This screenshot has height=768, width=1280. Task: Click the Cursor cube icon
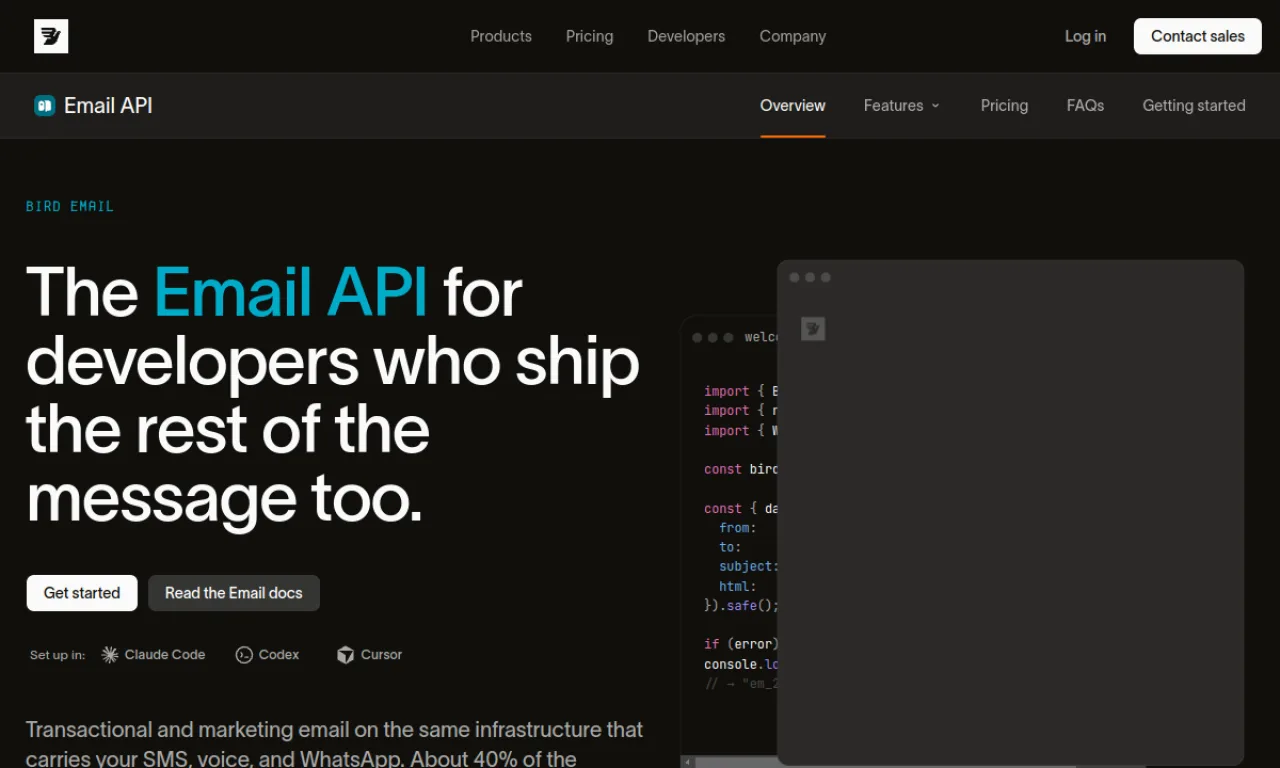coord(346,655)
